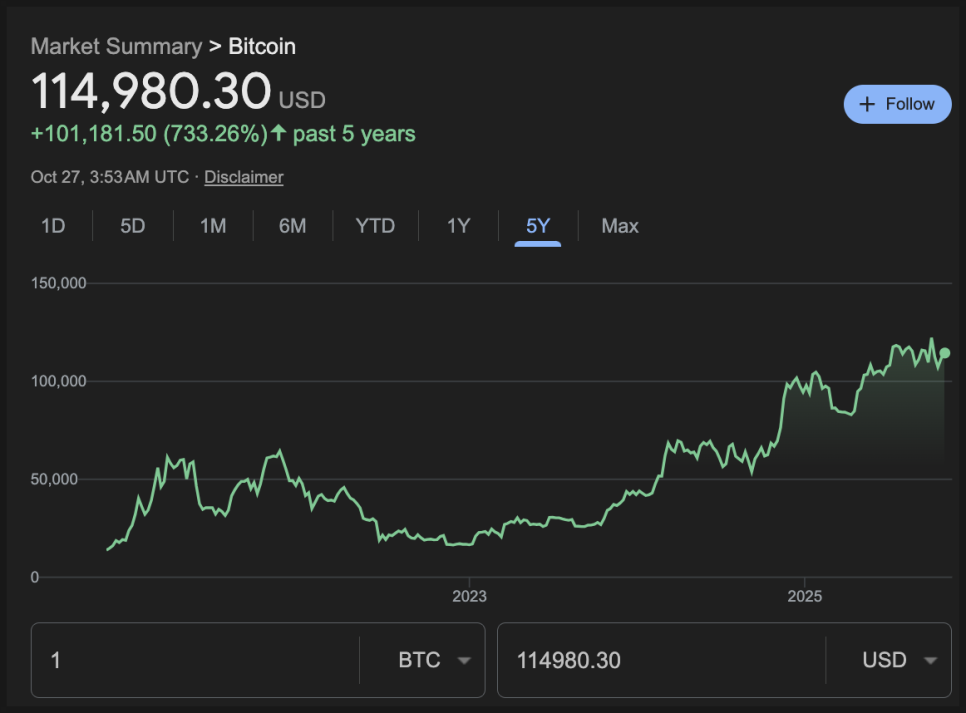Click the chart line near 2023
This screenshot has width=966, height=713.
pyautogui.click(x=469, y=543)
